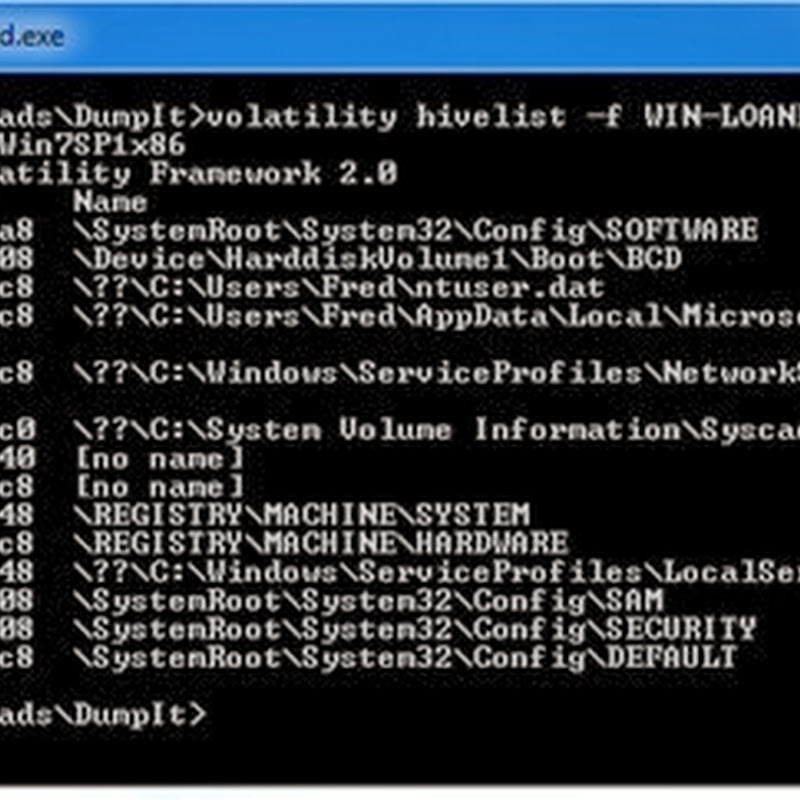Select the Fred\ntuser.dat hive path

[339, 288]
